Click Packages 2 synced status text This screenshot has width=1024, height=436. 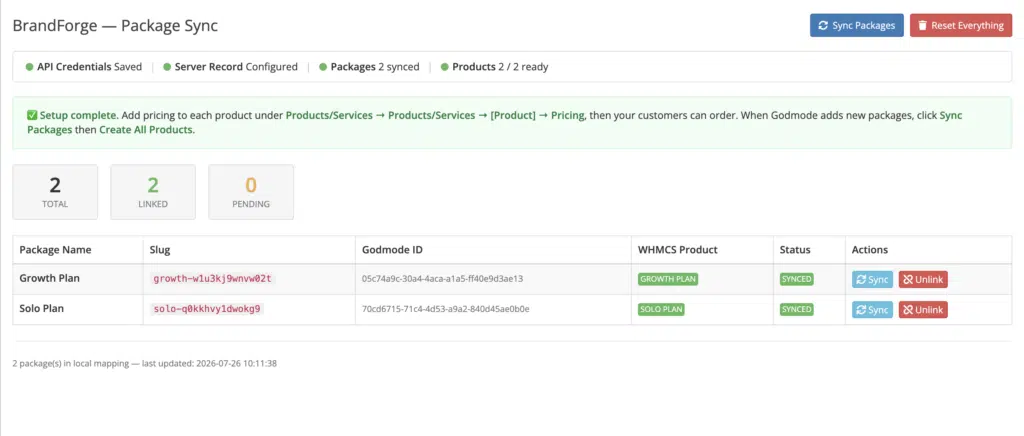pyautogui.click(x=375, y=67)
